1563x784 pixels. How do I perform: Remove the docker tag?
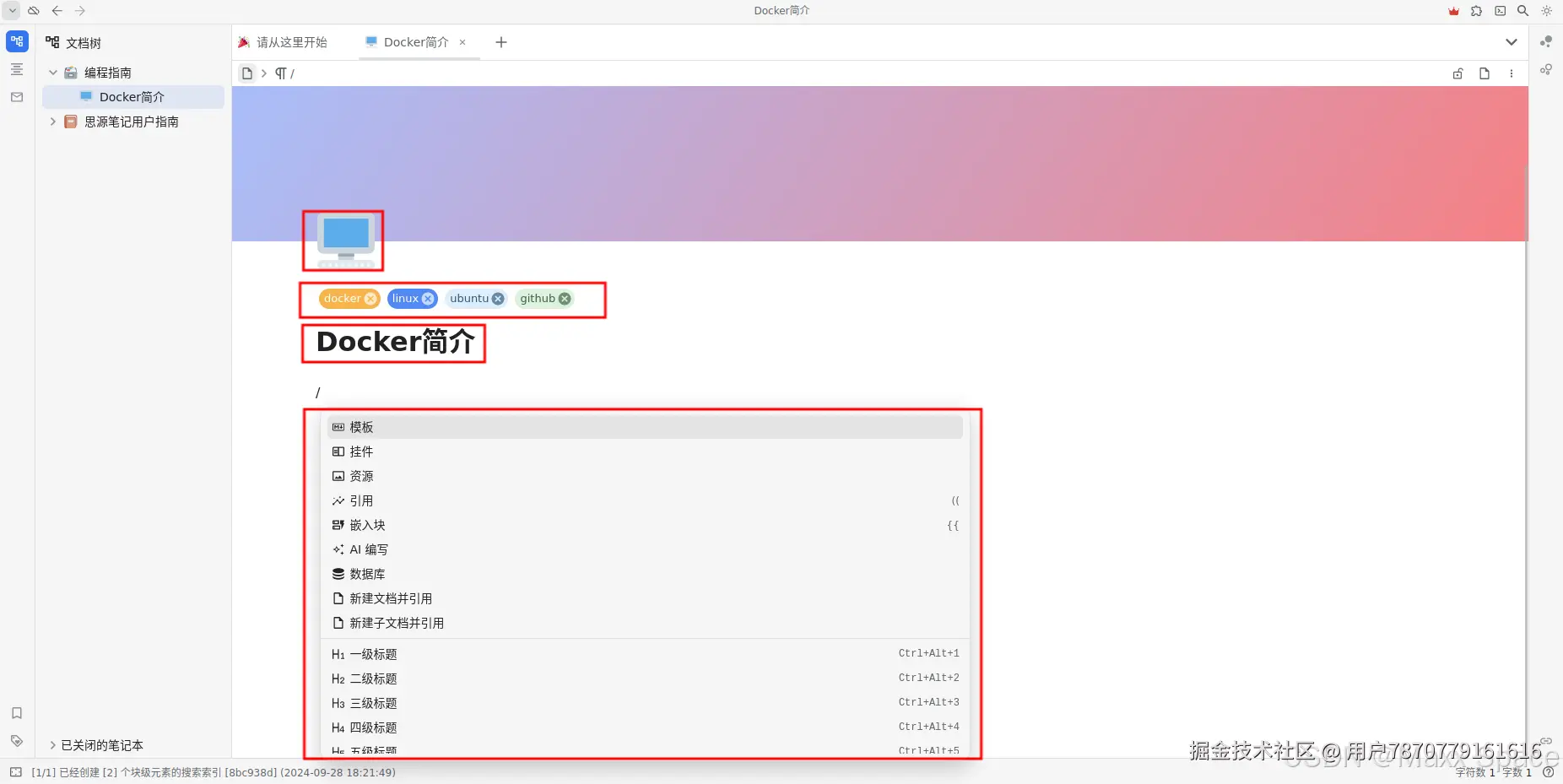pos(370,299)
